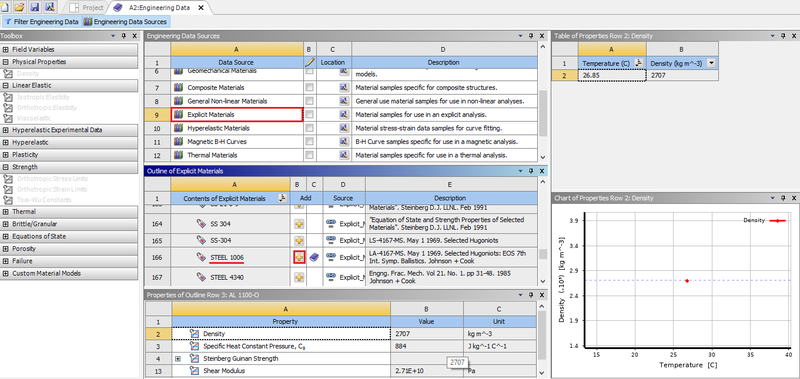Expand the Field Variables toolbox group
The width and height of the screenshot is (800, 379).
tap(6, 49)
